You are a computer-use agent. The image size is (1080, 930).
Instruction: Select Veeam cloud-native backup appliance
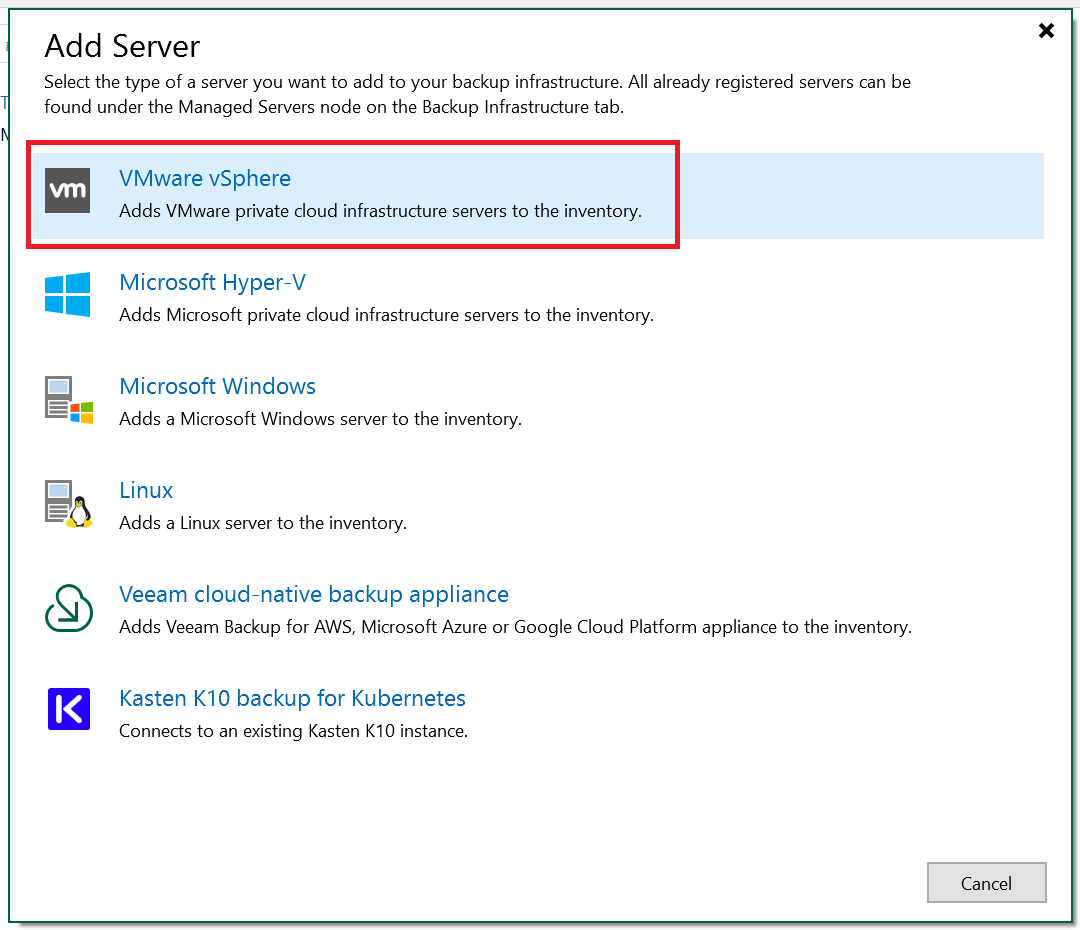coord(314,595)
